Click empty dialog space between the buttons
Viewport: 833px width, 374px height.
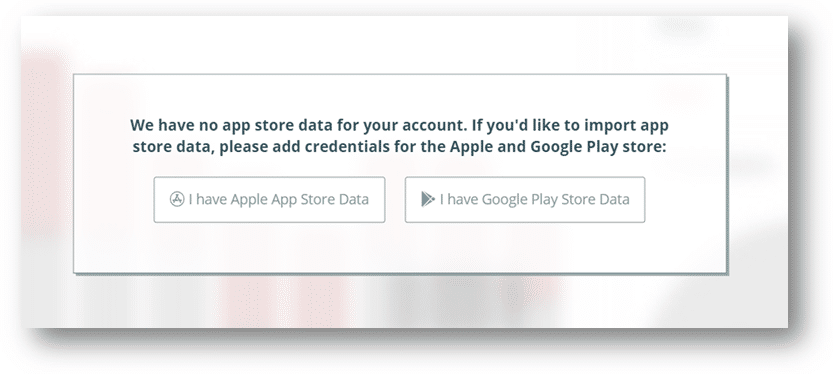point(395,199)
